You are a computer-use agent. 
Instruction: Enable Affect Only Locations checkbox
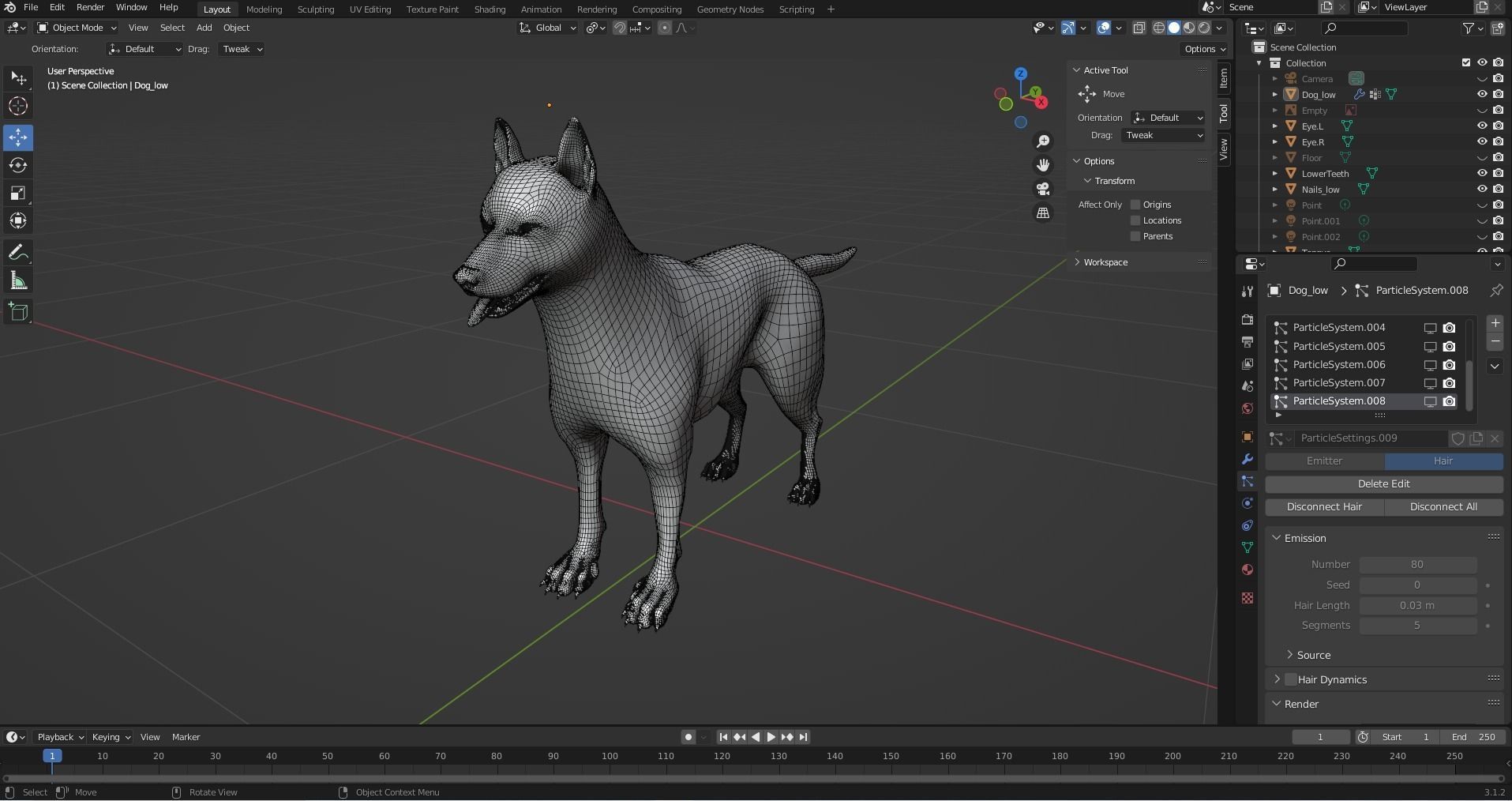tap(1135, 220)
